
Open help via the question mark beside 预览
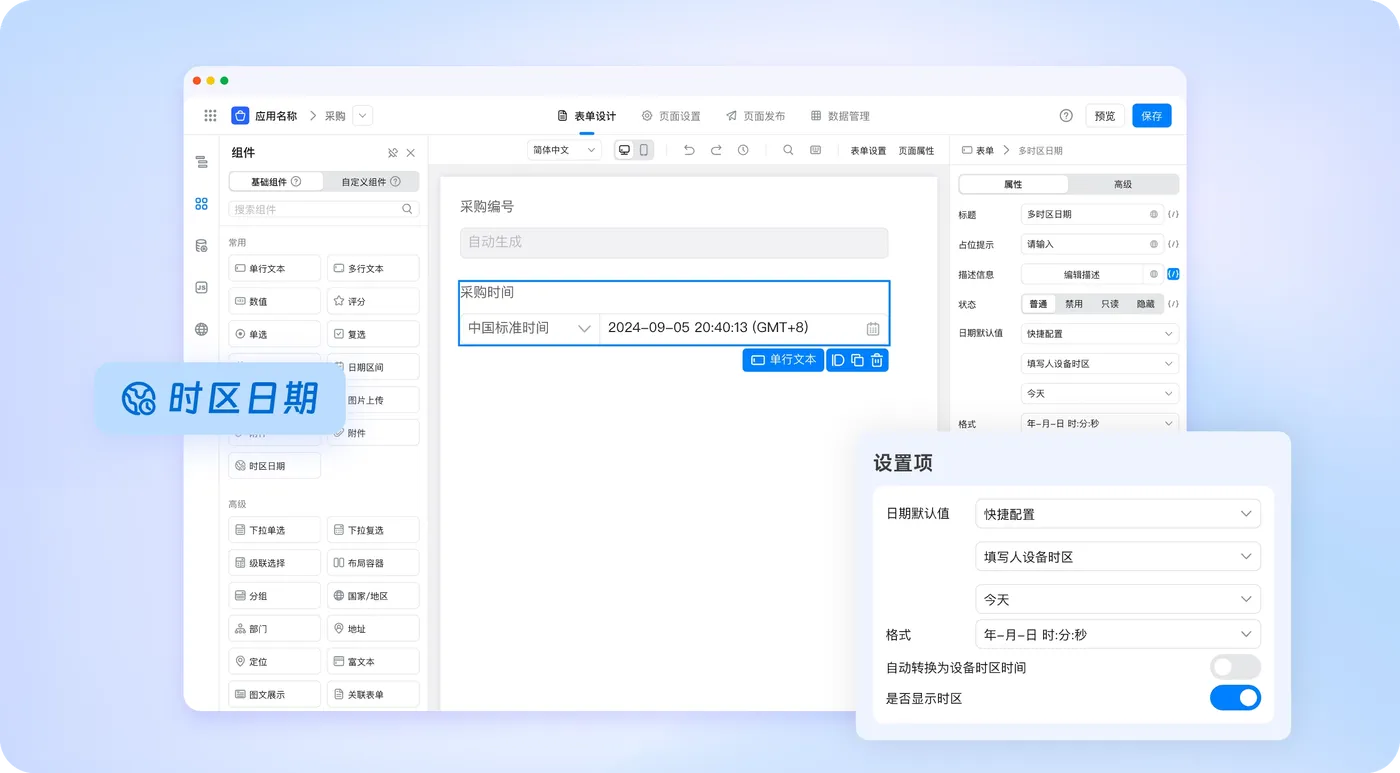1066,116
